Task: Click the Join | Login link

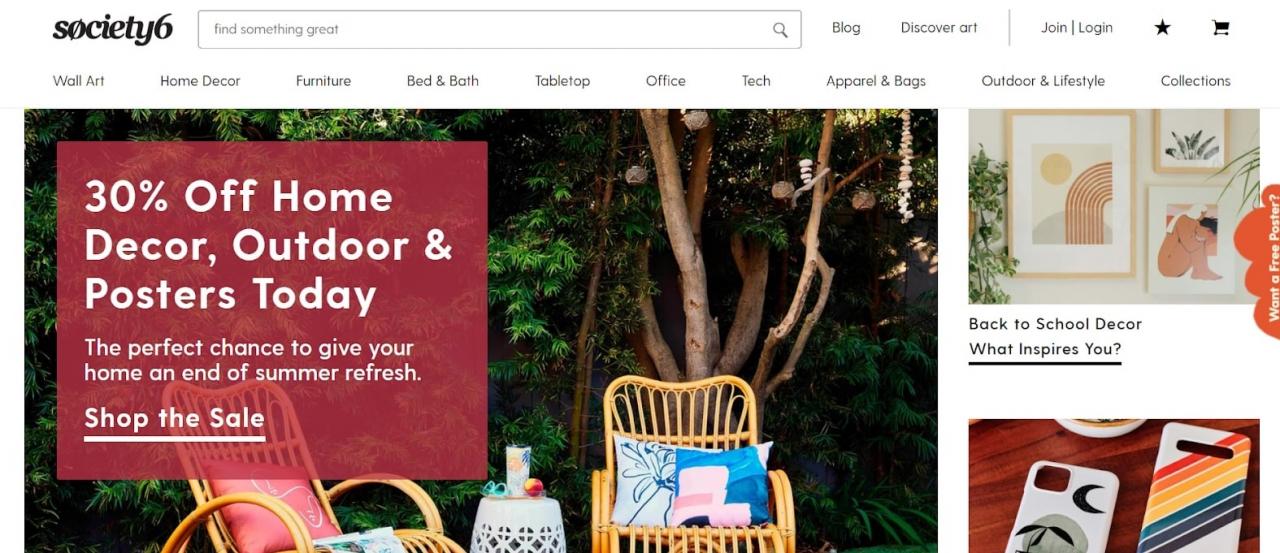Action: (1077, 28)
